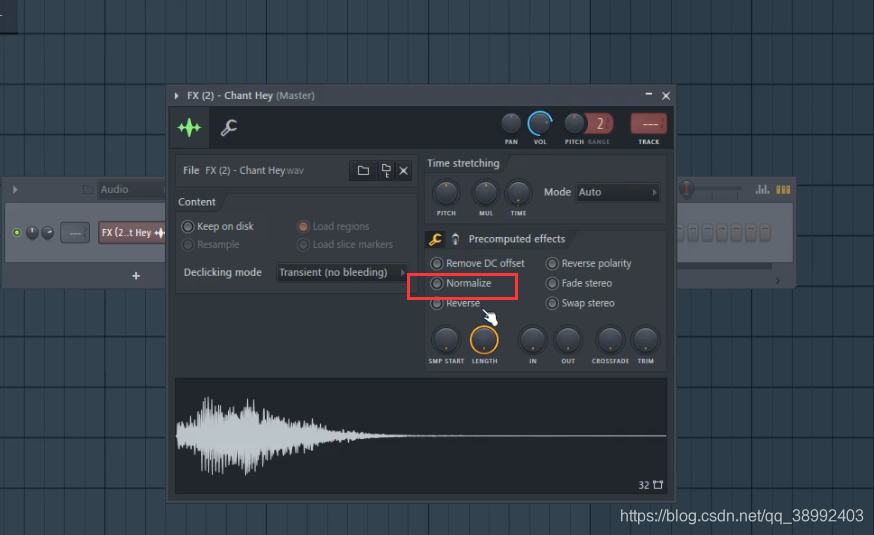Open the stretch Mode Auto dropdown
This screenshot has width=874, height=535.
click(618, 192)
